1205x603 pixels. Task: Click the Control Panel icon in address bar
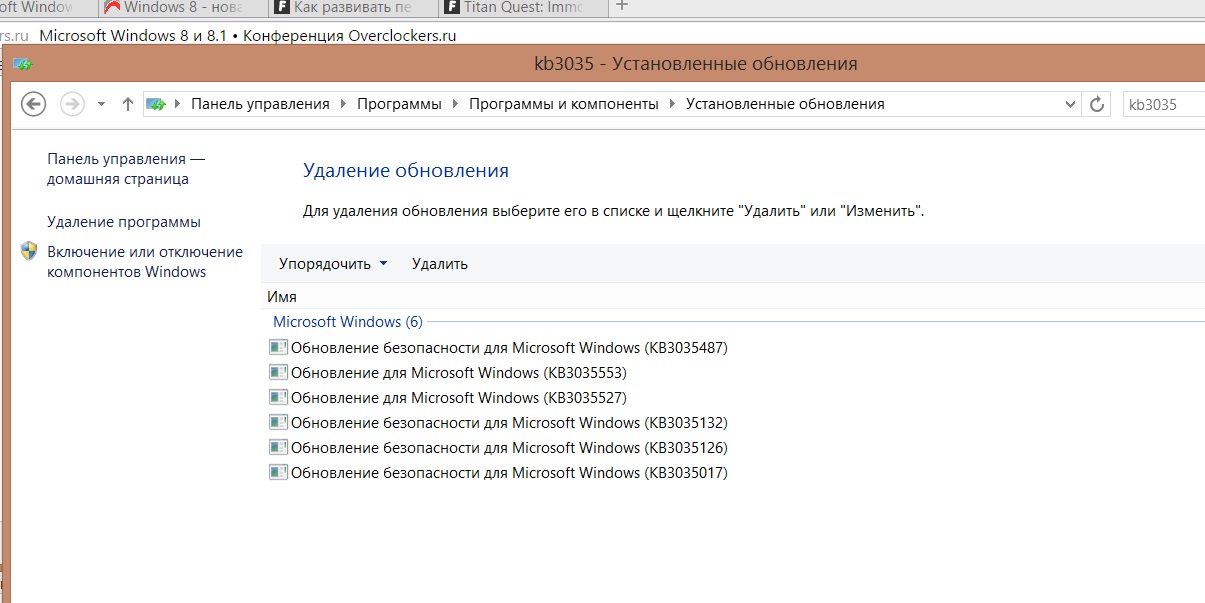point(156,104)
